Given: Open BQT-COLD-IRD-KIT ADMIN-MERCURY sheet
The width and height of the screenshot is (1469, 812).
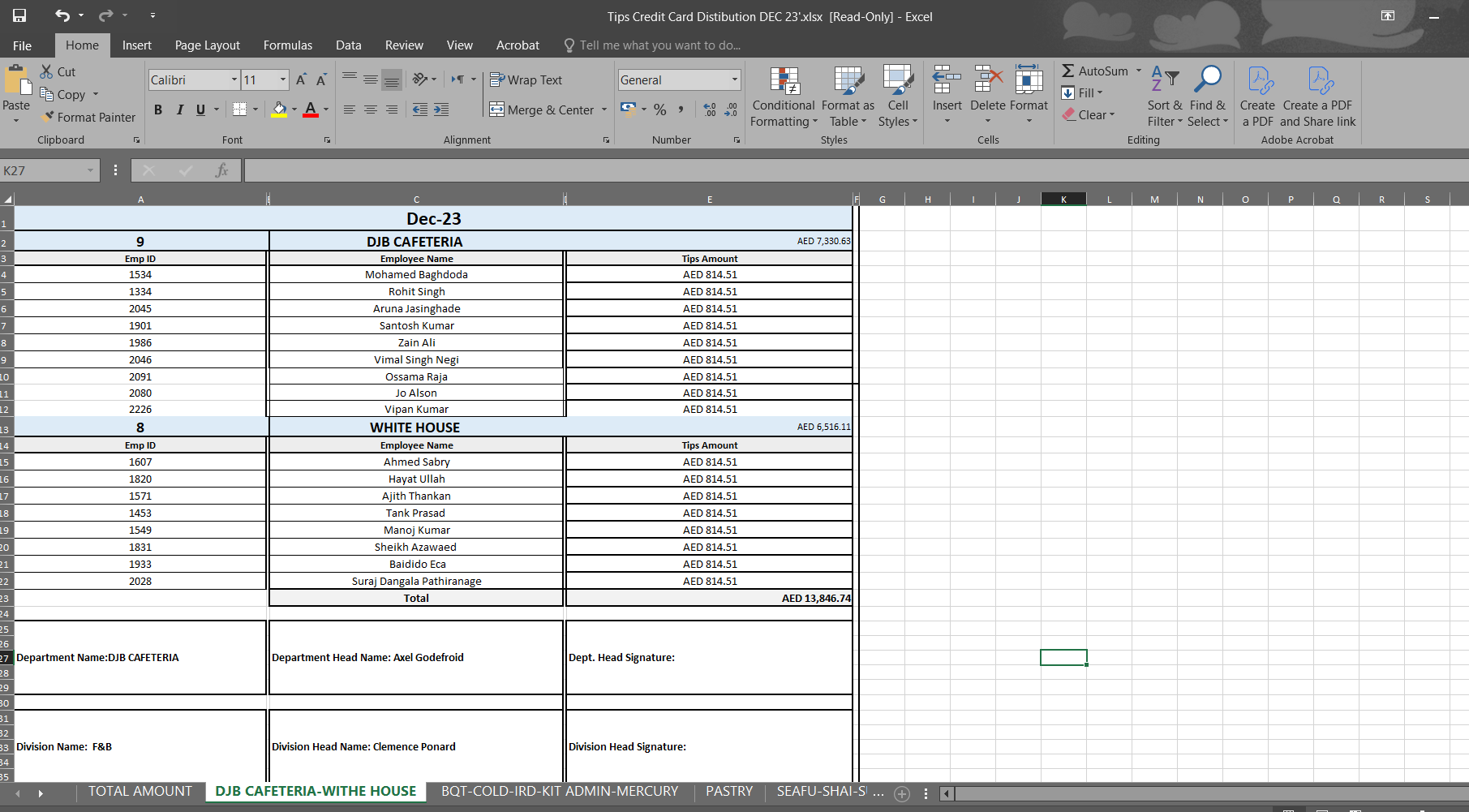Looking at the screenshot, I should tap(560, 791).
